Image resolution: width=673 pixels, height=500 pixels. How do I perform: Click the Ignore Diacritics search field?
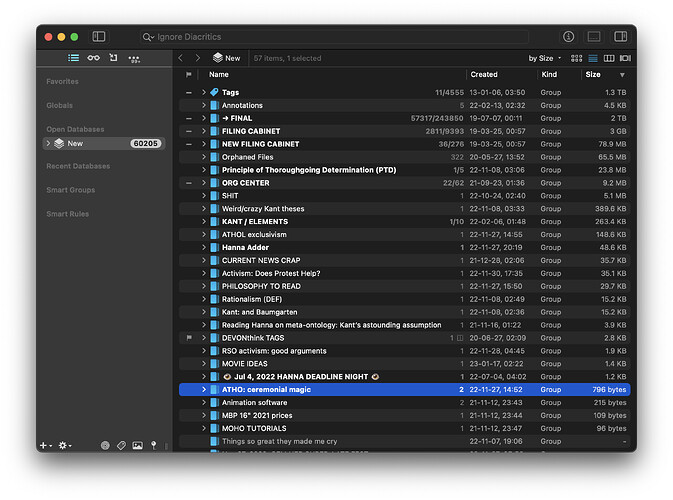[x=200, y=36]
